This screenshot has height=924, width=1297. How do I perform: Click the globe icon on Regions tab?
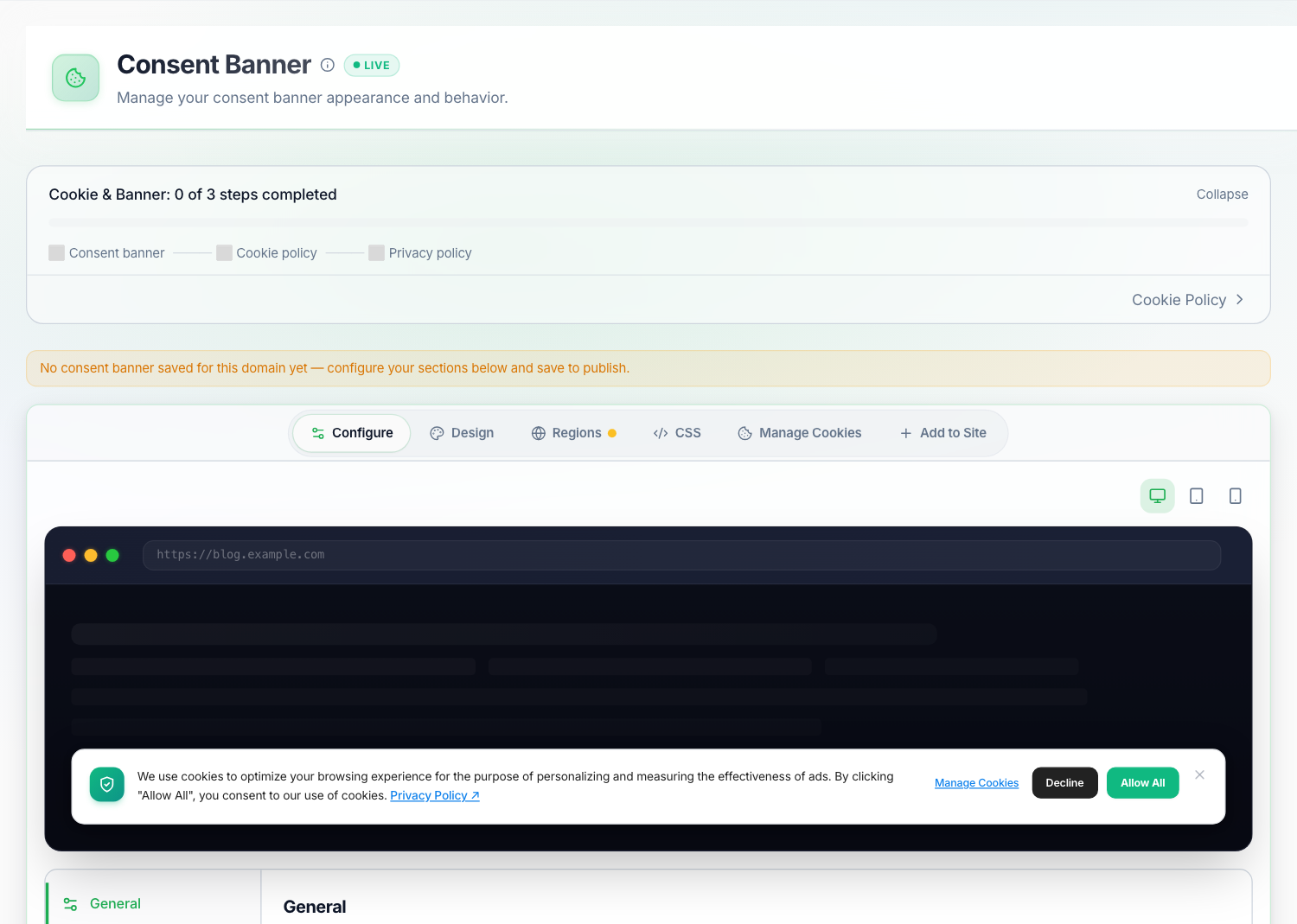(x=539, y=433)
